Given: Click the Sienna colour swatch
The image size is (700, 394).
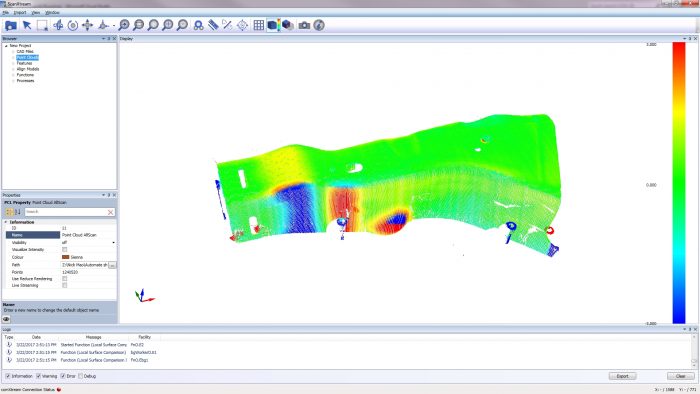Looking at the screenshot, I should coord(66,257).
